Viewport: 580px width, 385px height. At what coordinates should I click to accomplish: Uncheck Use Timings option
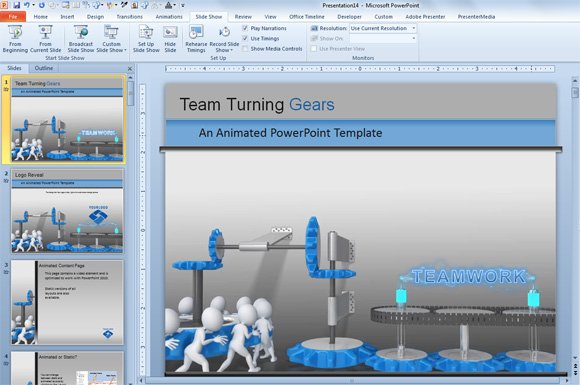tap(245, 38)
